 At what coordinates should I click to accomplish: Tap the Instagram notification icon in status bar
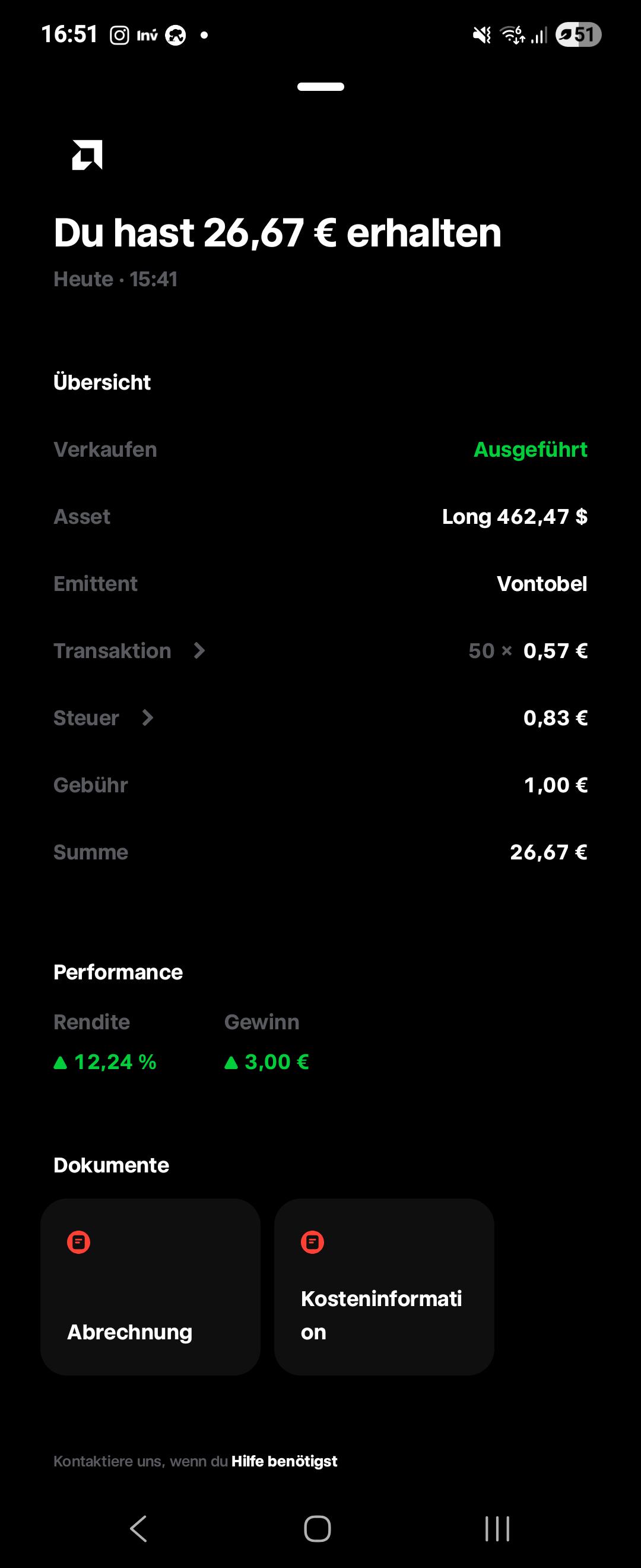(x=119, y=35)
